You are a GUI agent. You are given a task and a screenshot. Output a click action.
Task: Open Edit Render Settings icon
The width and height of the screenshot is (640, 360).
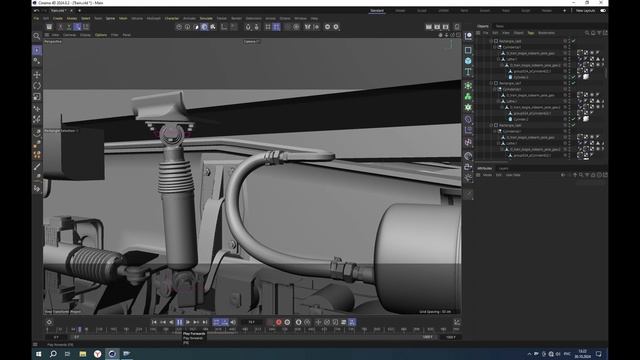(446, 27)
